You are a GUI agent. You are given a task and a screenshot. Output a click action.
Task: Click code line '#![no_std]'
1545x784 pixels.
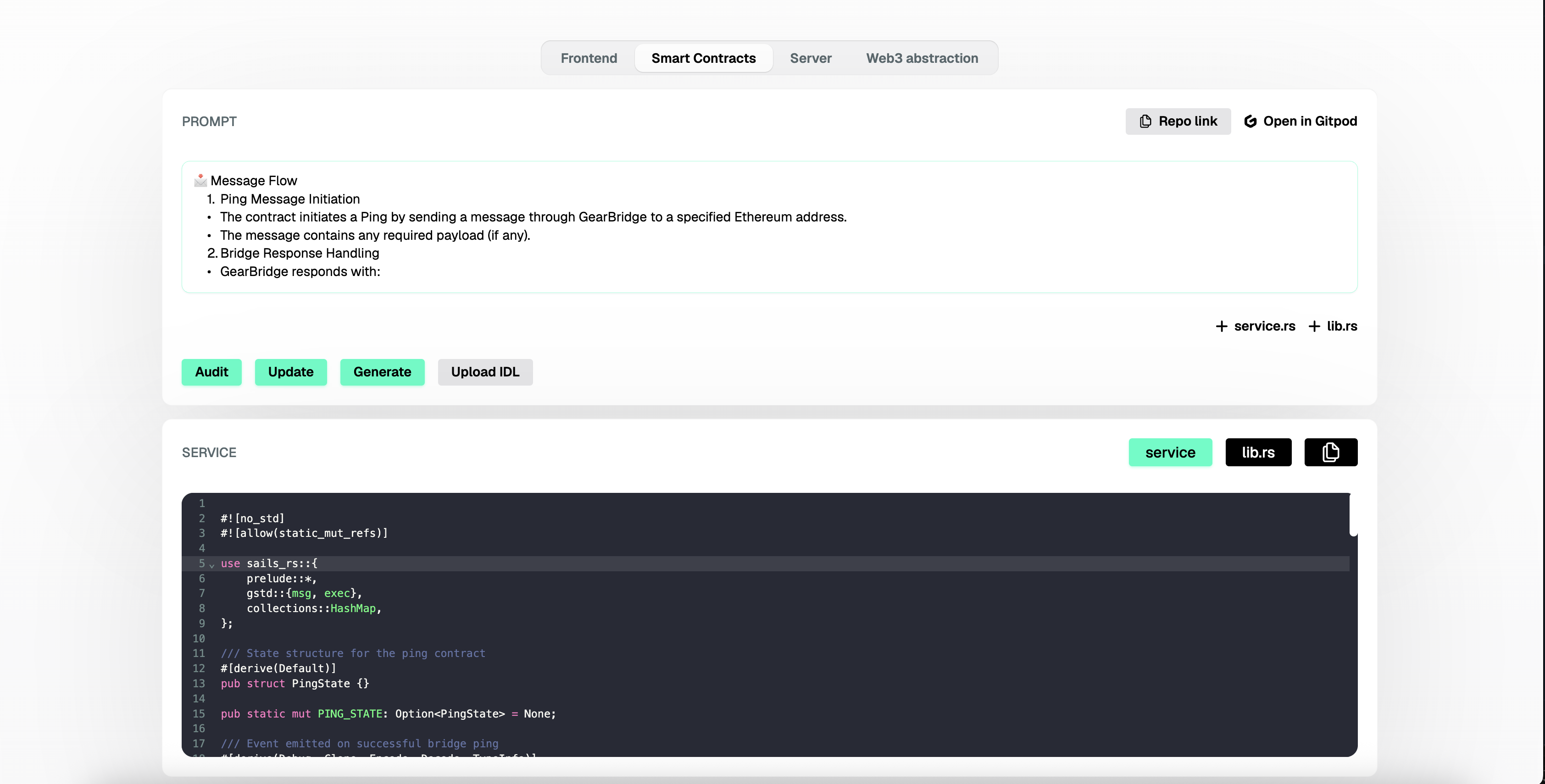tap(252, 519)
